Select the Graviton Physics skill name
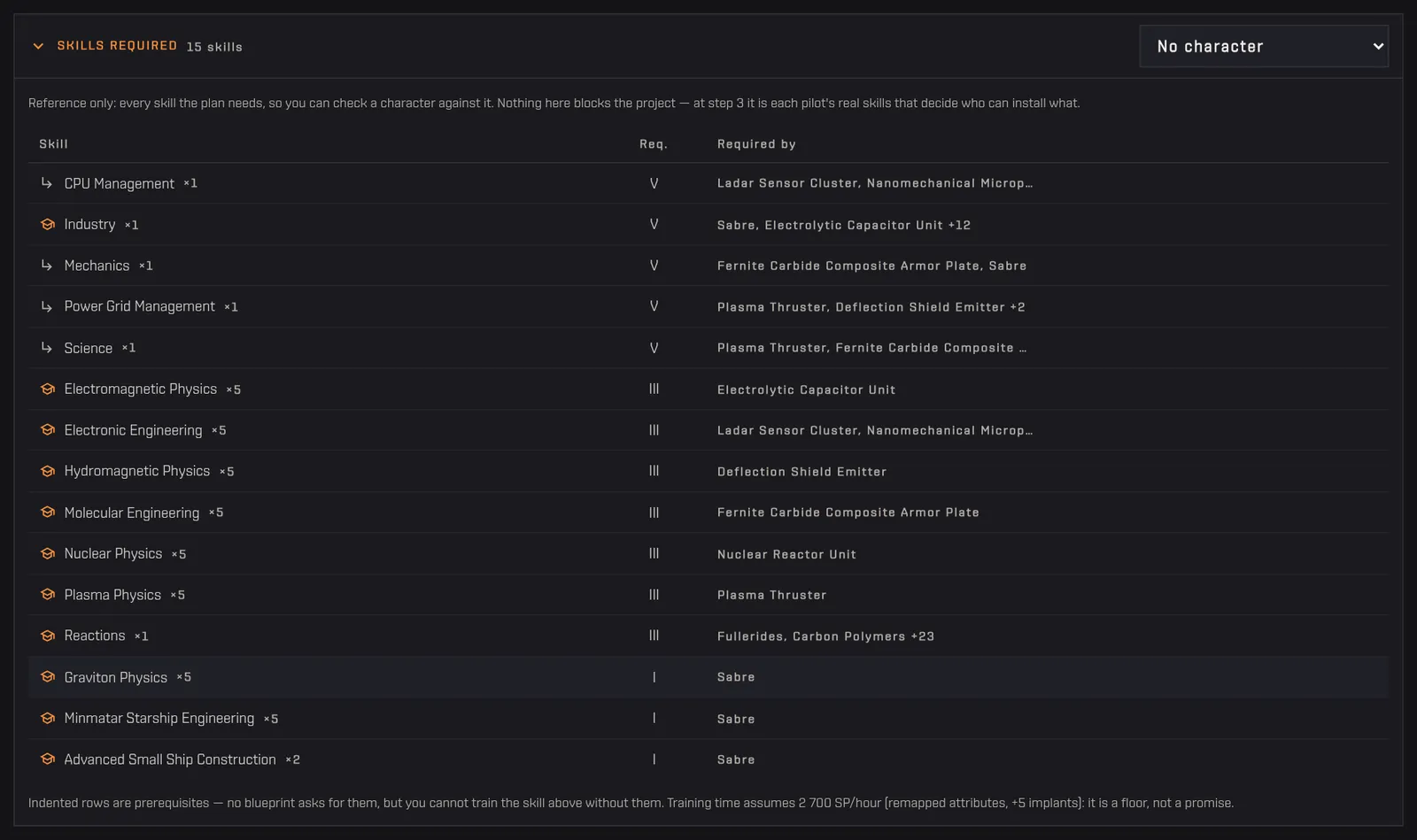The width and height of the screenshot is (1417, 840). pos(116,677)
